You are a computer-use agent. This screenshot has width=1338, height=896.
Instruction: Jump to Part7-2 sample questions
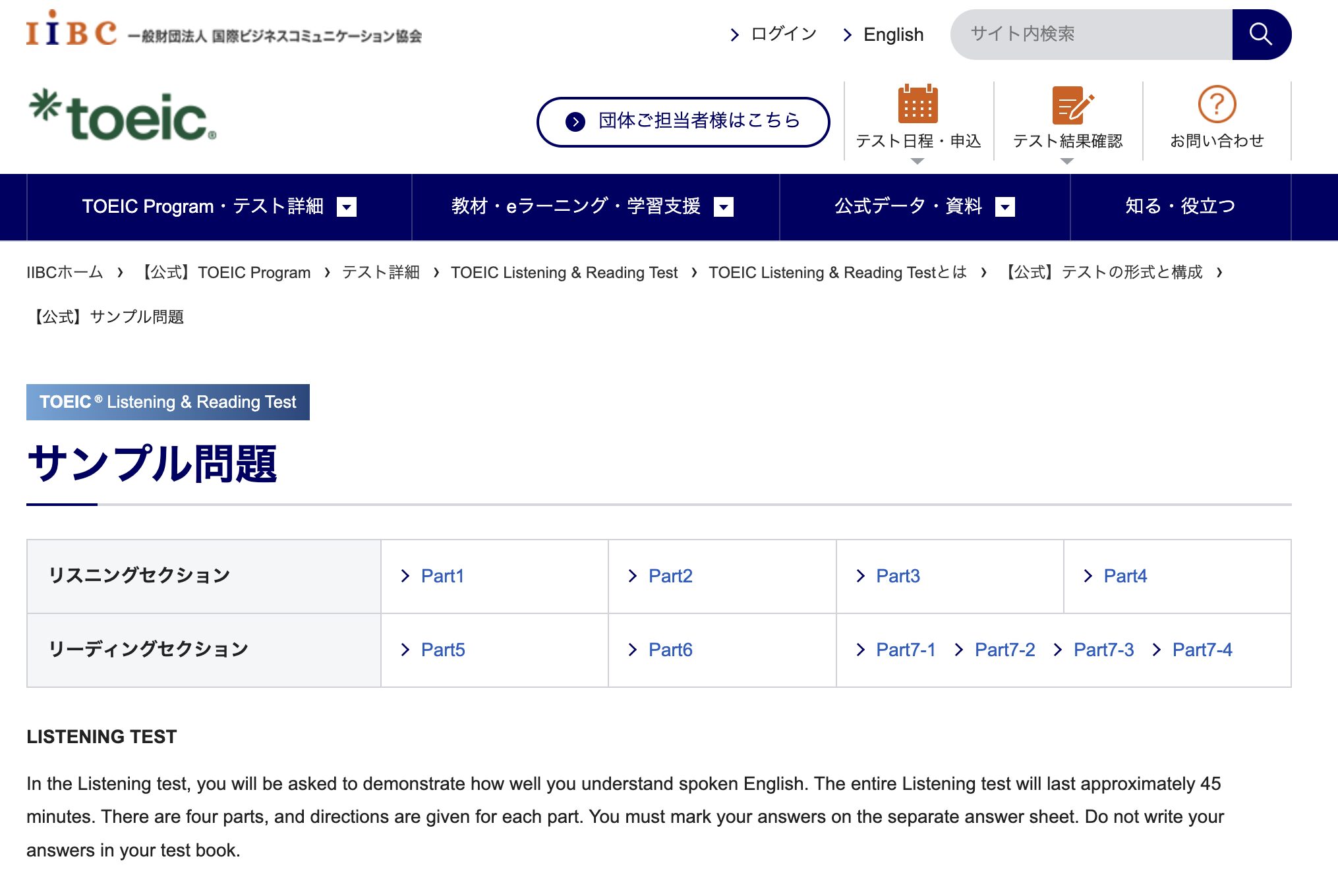(x=1004, y=650)
